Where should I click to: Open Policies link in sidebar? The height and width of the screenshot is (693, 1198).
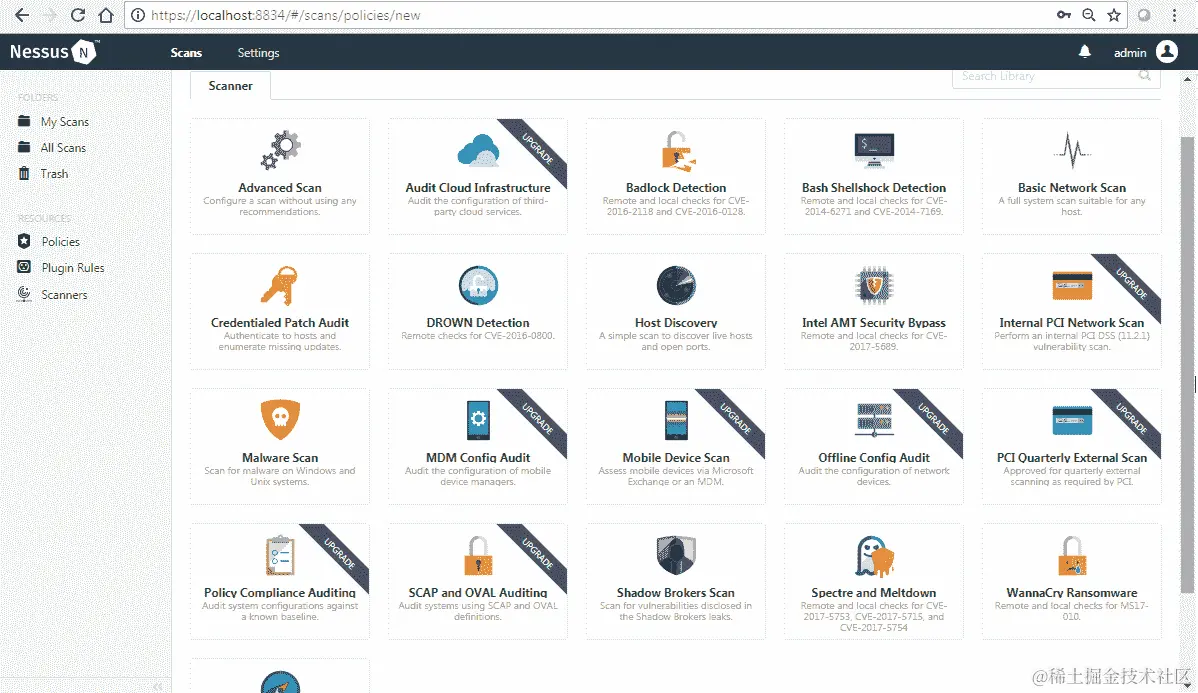[x=60, y=241]
